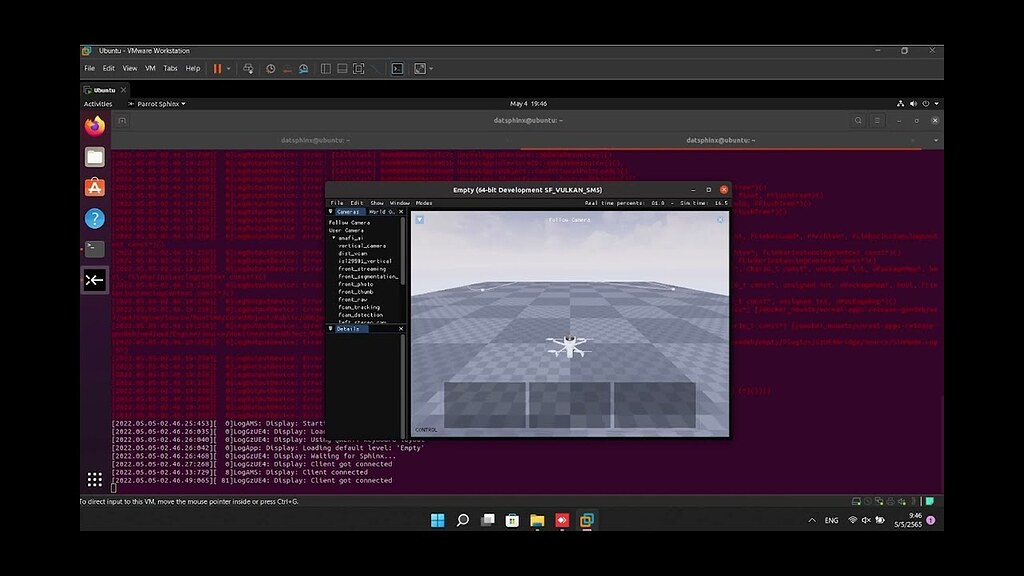Expand the suspend button's dropdown arrow
This screenshot has height=576, width=1024.
tap(229, 68)
